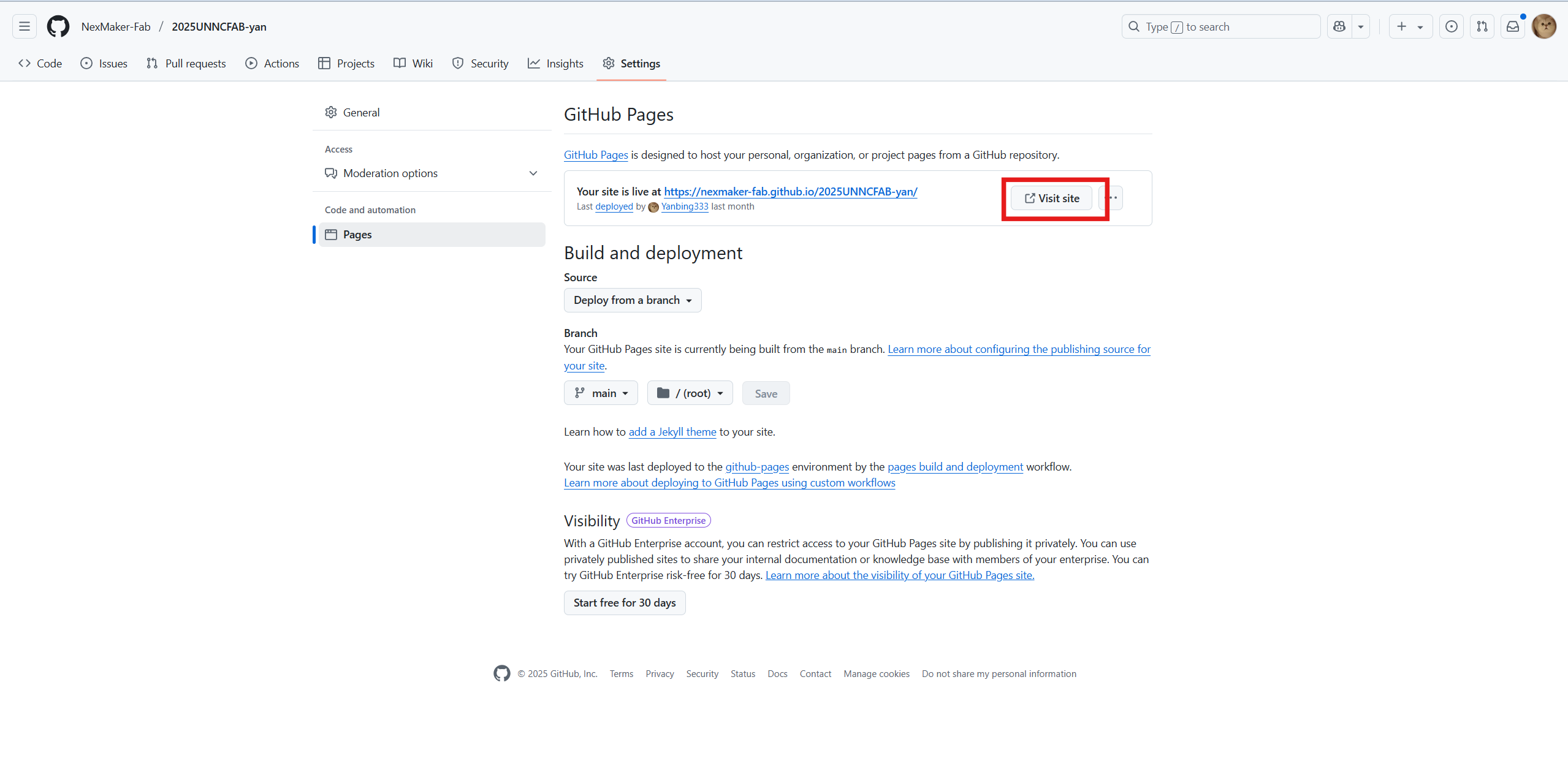Open the main branch selector
1568x772 pixels.
click(x=601, y=393)
